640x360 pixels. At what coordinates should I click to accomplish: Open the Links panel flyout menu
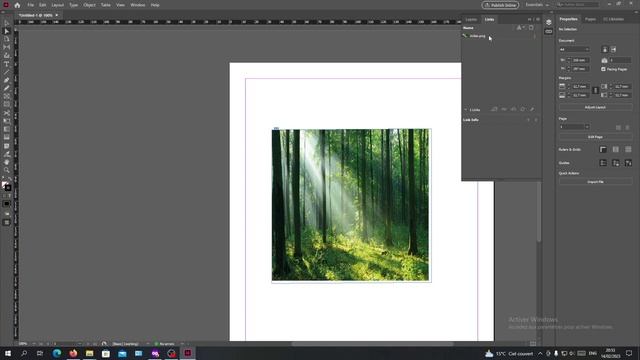[x=538, y=19]
